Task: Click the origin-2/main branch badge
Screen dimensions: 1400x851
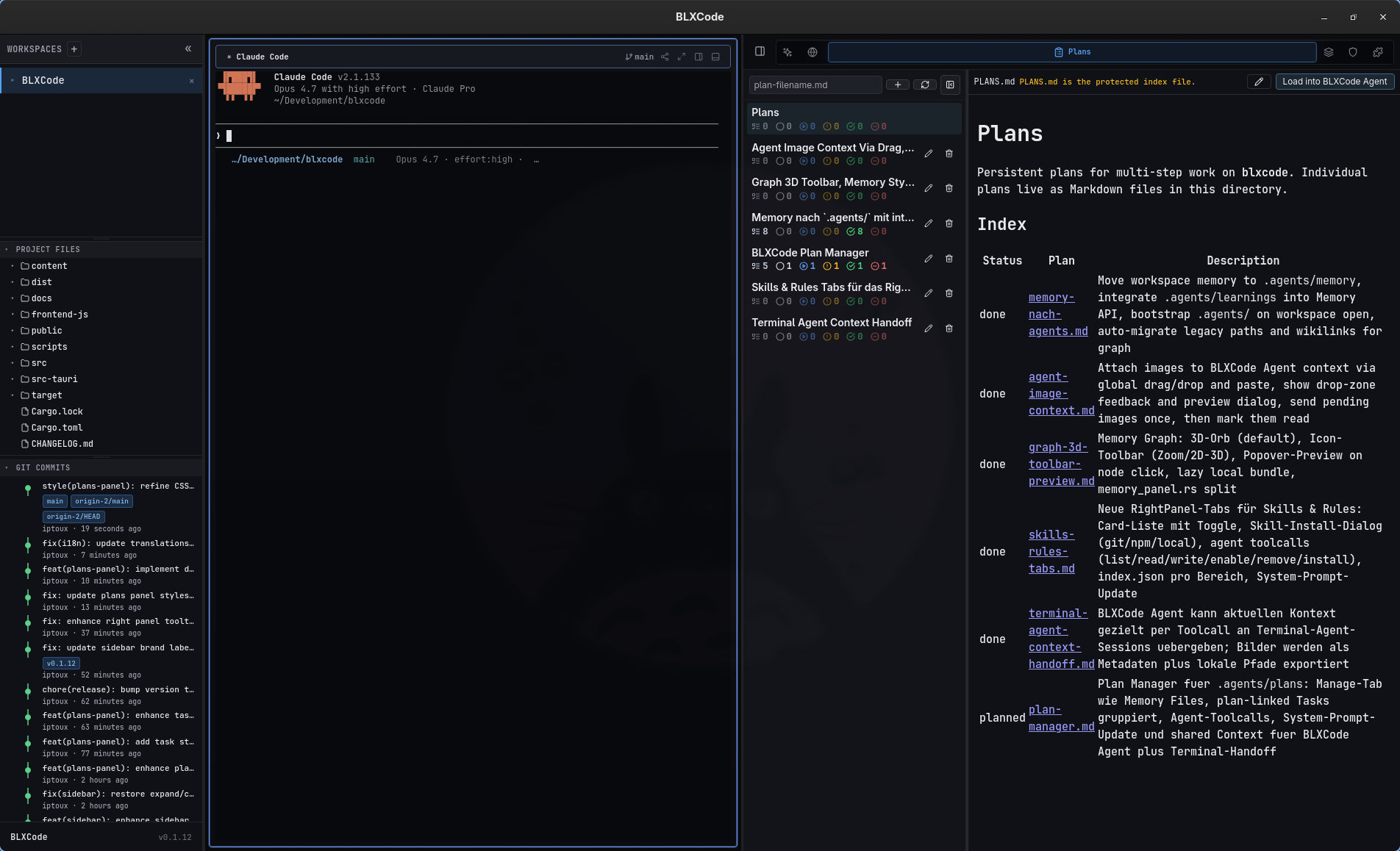Action: [101, 501]
